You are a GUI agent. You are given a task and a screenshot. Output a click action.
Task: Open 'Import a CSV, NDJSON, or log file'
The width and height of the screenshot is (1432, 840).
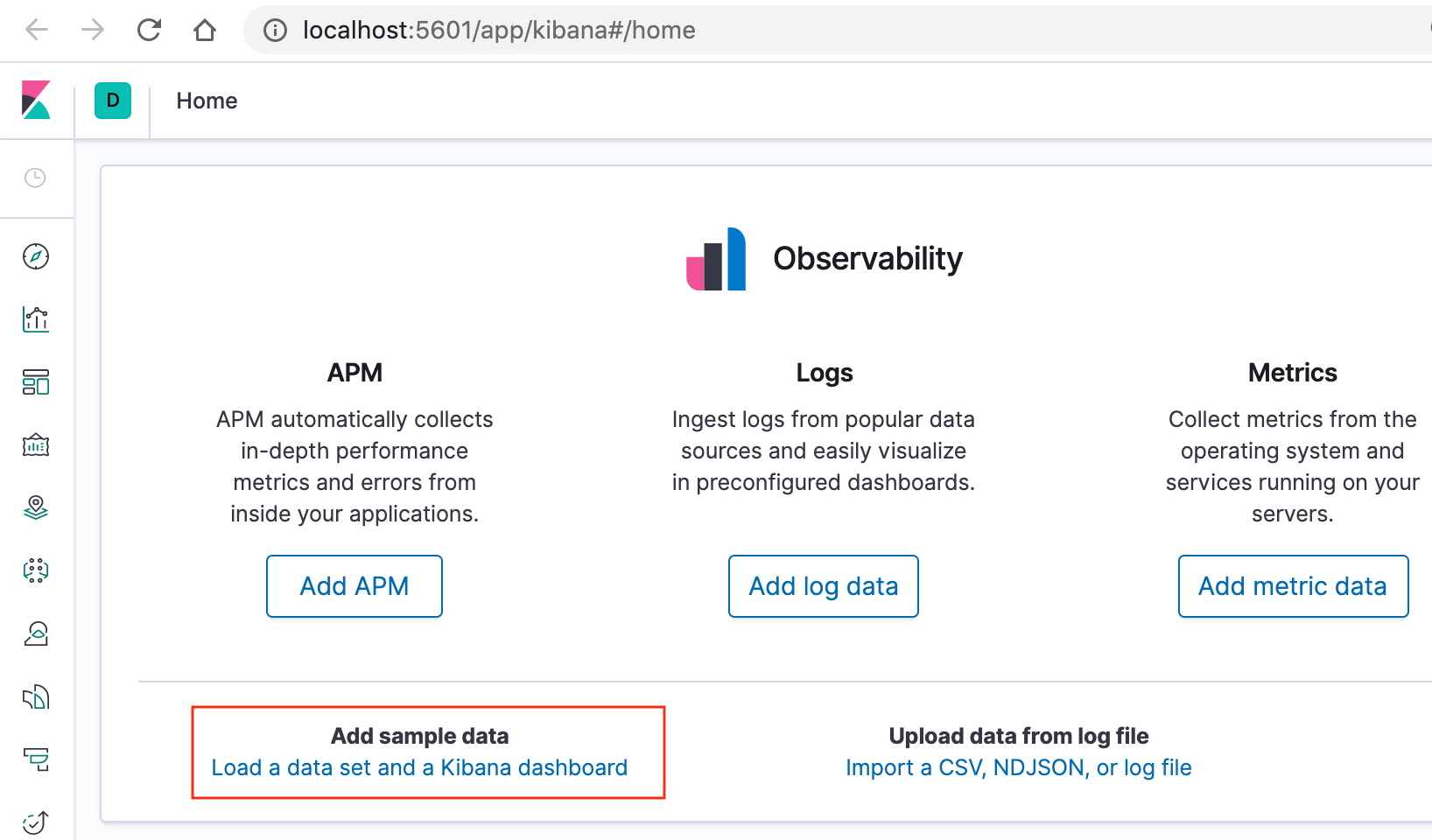coord(1019,767)
